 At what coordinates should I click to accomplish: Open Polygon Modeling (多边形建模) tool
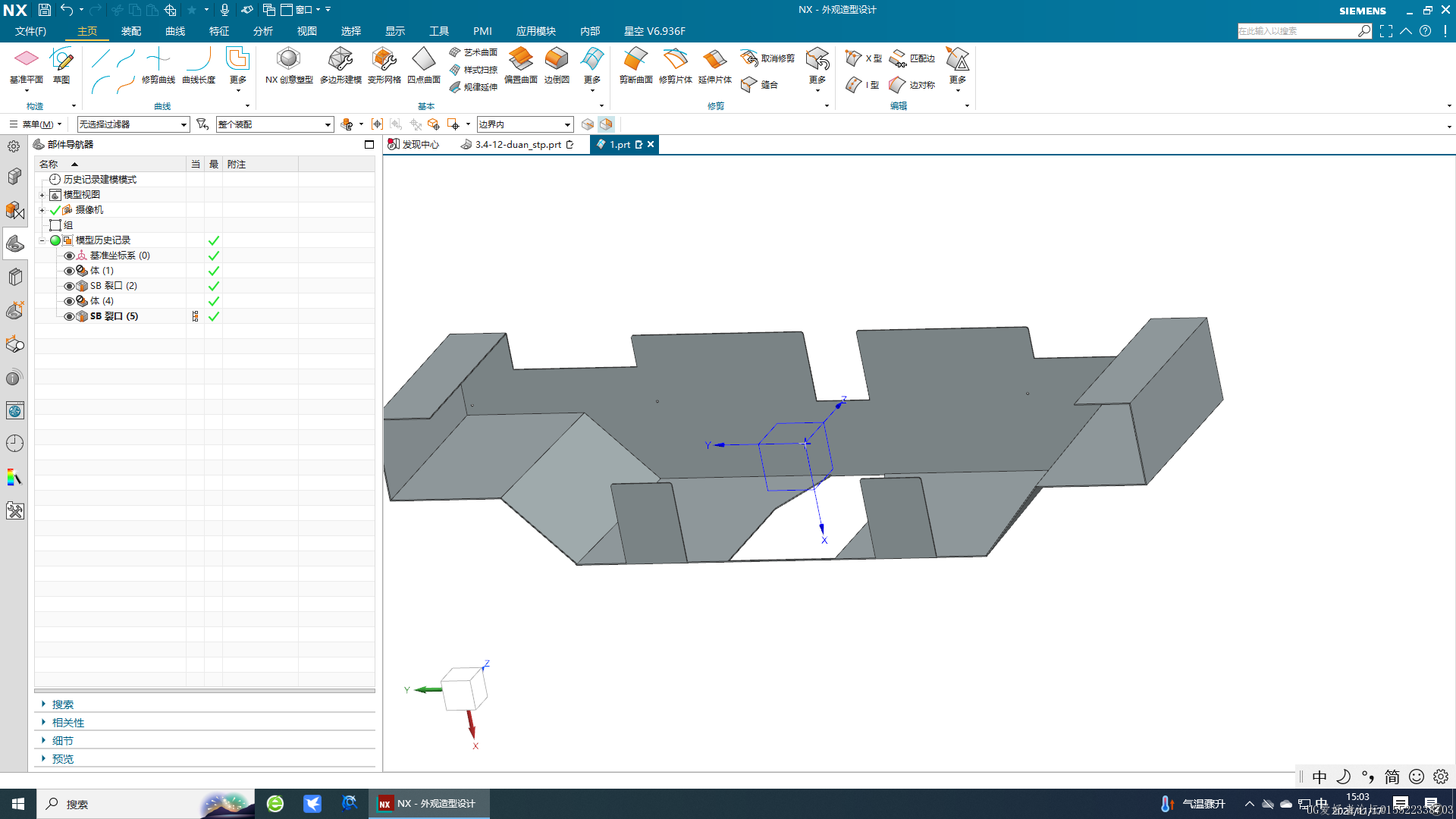(340, 65)
